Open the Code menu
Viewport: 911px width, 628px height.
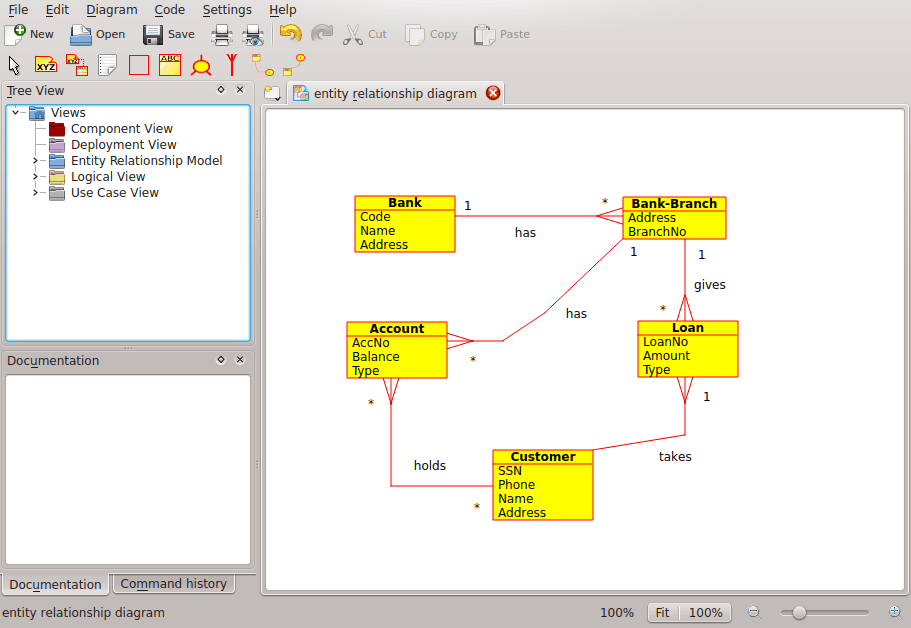170,10
